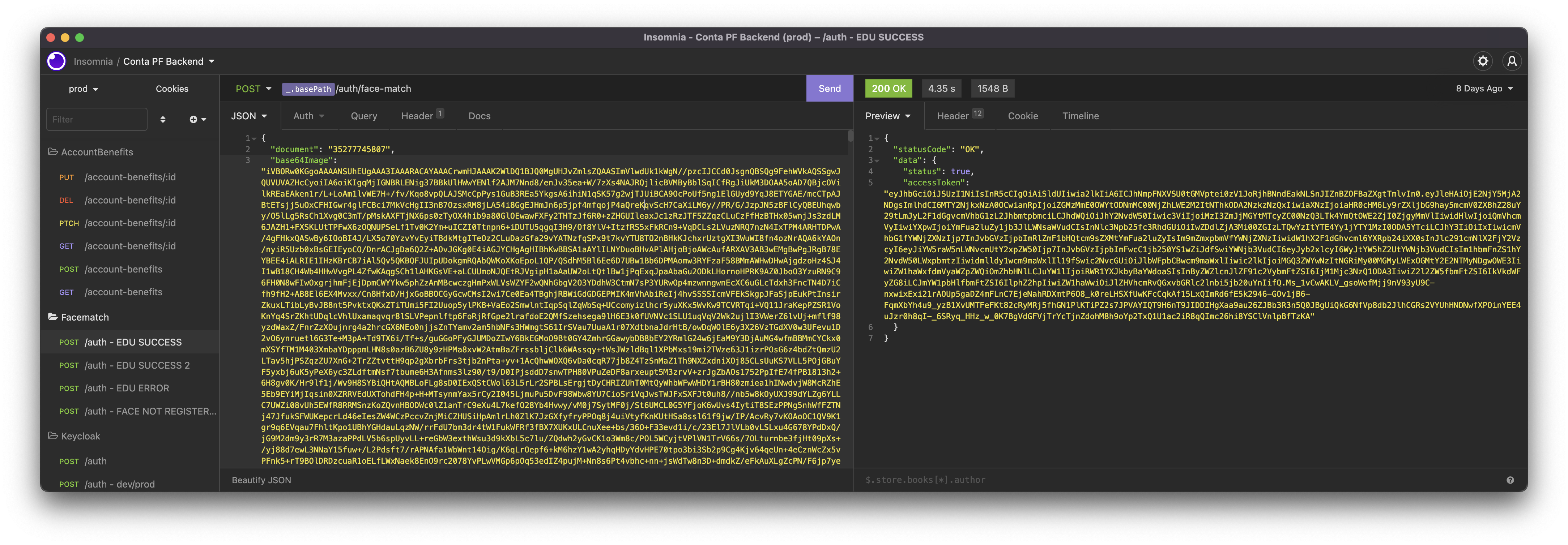This screenshot has height=545, width=1568.
Task: Click the Insomnia logo icon
Action: [x=57, y=61]
